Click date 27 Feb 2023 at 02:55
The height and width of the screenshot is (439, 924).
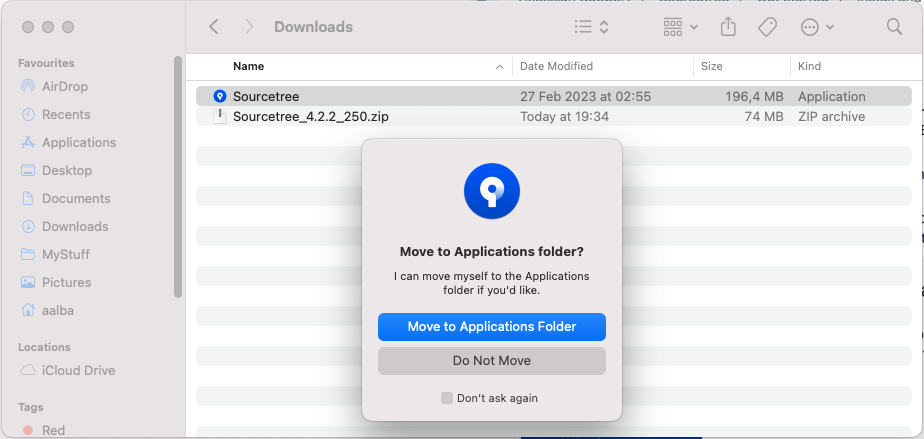[x=585, y=97]
